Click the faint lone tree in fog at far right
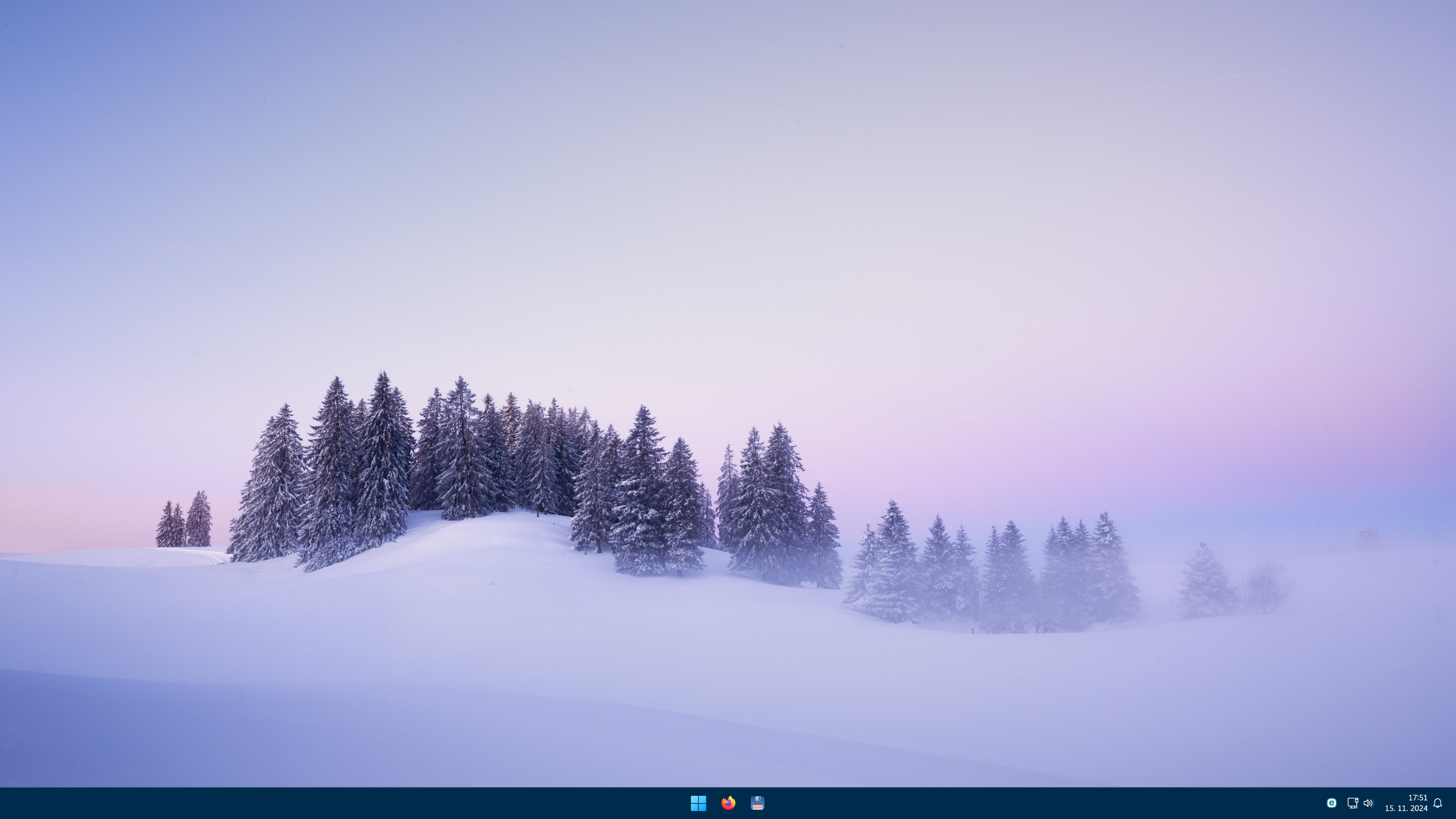Viewport: 1456px width, 819px height. click(1369, 540)
